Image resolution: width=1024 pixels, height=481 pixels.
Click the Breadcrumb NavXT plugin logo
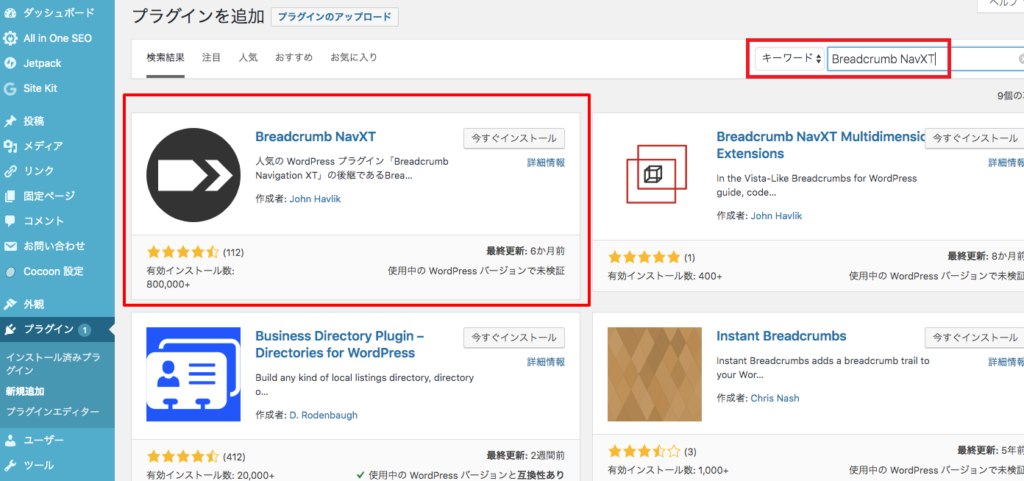pyautogui.click(x=194, y=175)
